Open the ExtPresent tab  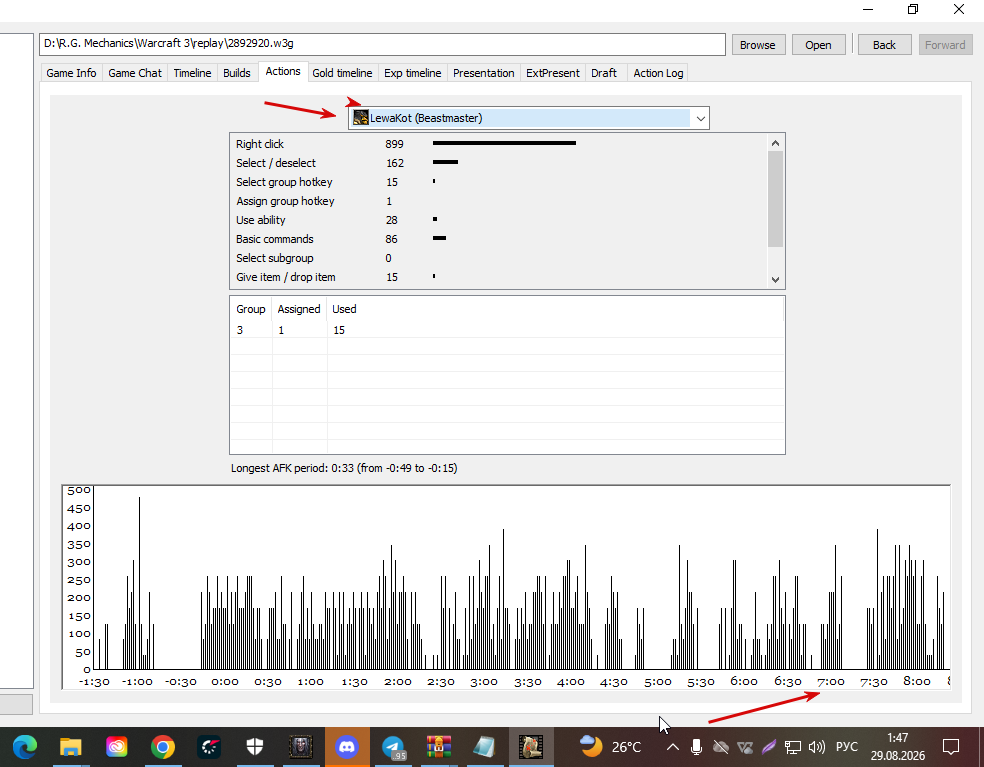point(553,73)
